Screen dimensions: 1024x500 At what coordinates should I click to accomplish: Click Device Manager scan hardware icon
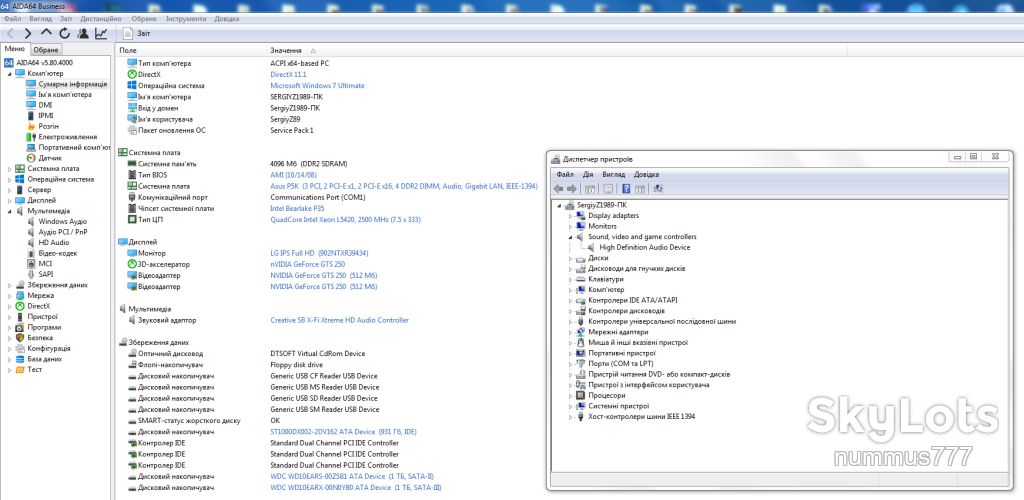tap(658, 189)
